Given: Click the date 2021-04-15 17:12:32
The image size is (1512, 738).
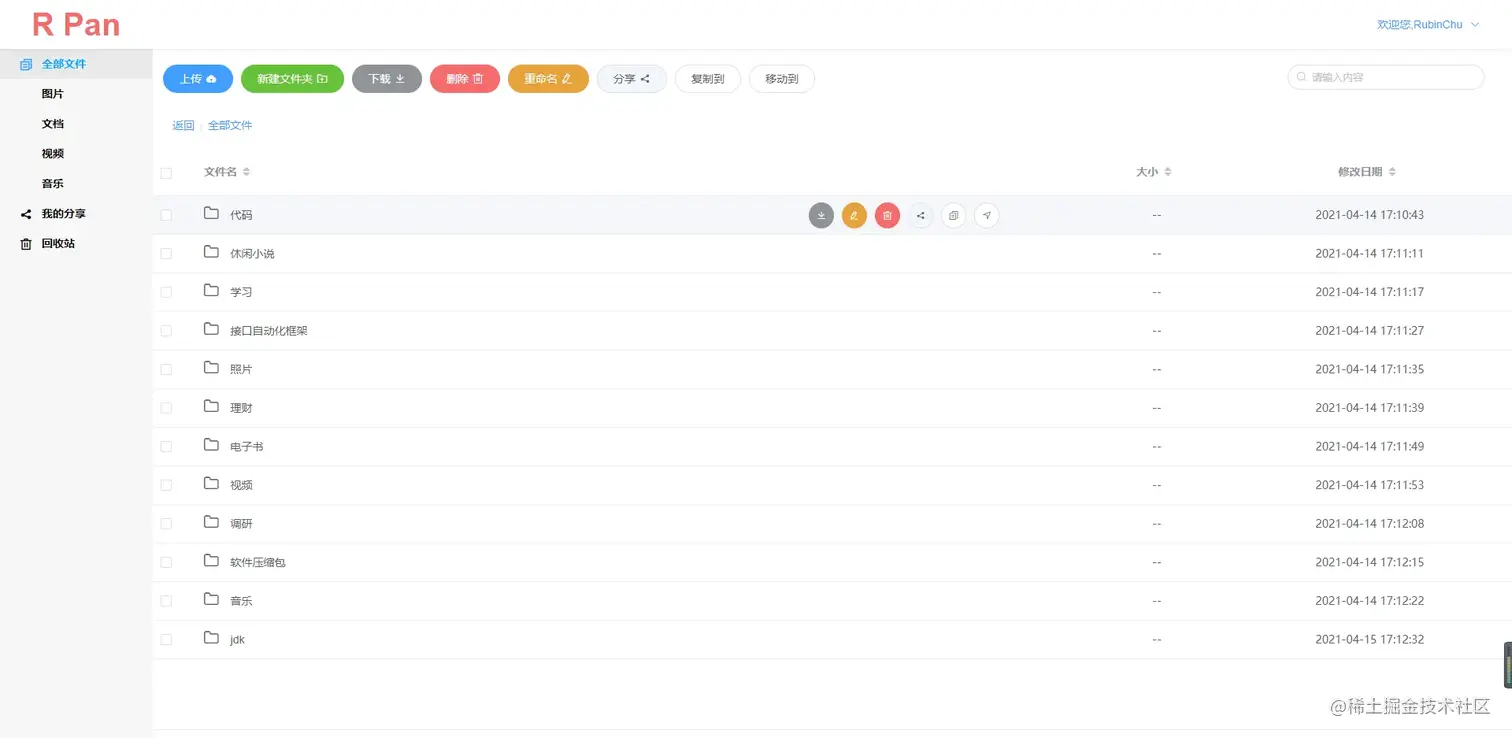Looking at the screenshot, I should 1369,639.
